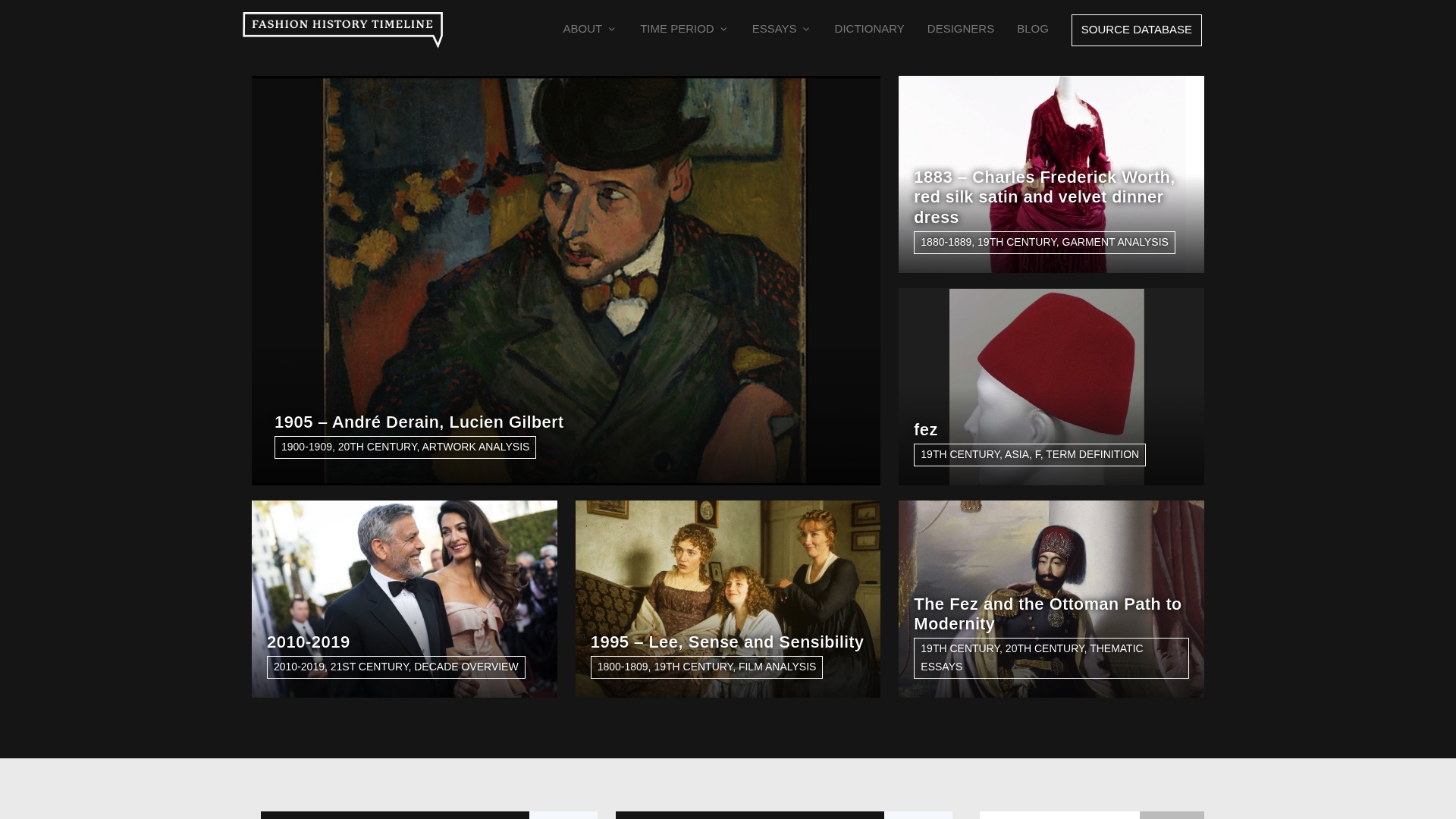The width and height of the screenshot is (1456, 819).
Task: Click the 1800-1809, 19th Century, Film Analysis tags
Action: click(x=706, y=667)
